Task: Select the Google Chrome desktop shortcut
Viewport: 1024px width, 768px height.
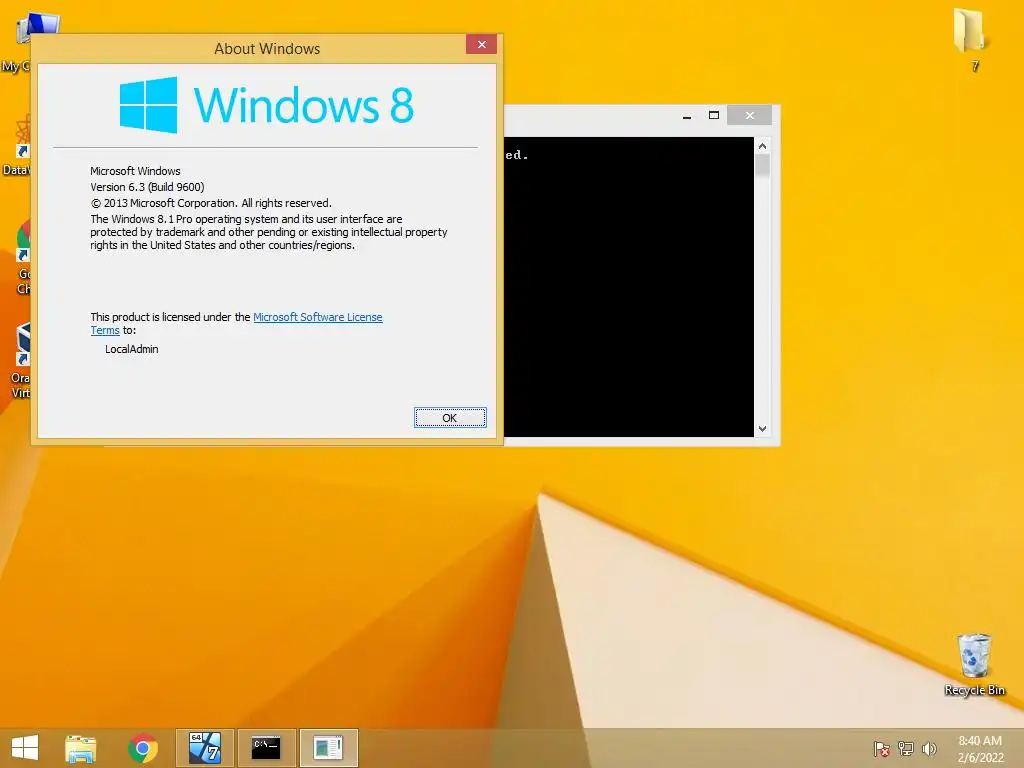Action: pos(24,258)
